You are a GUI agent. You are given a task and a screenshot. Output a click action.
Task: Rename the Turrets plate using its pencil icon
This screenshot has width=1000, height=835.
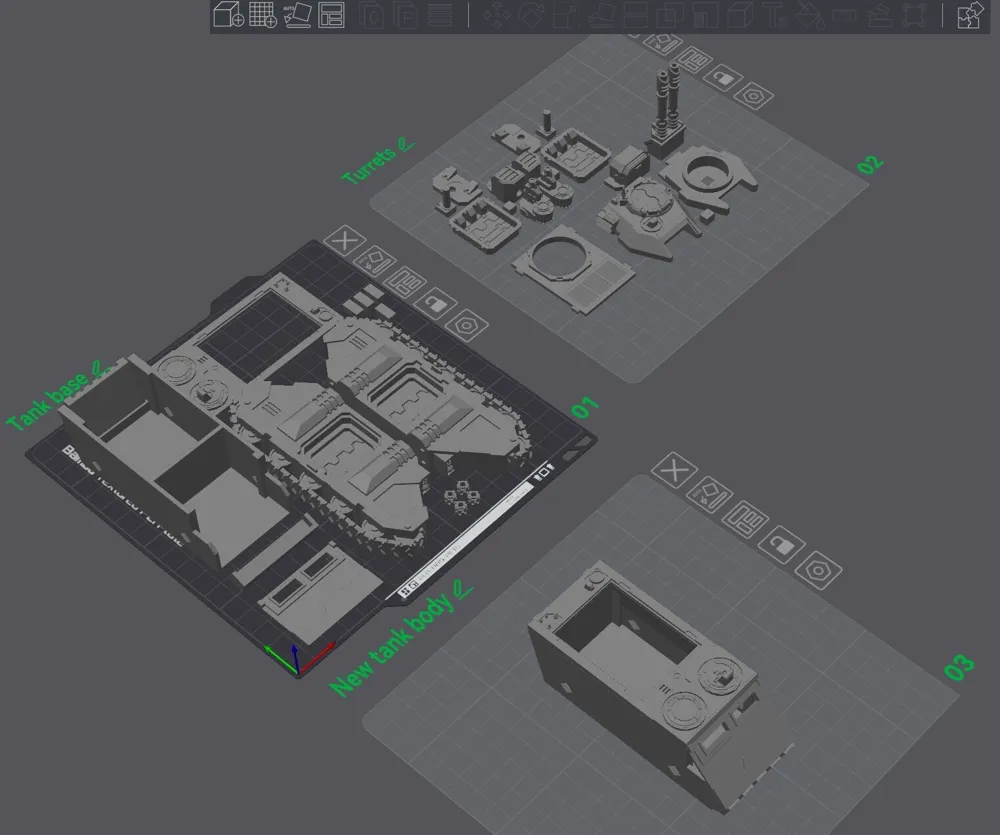[x=408, y=145]
